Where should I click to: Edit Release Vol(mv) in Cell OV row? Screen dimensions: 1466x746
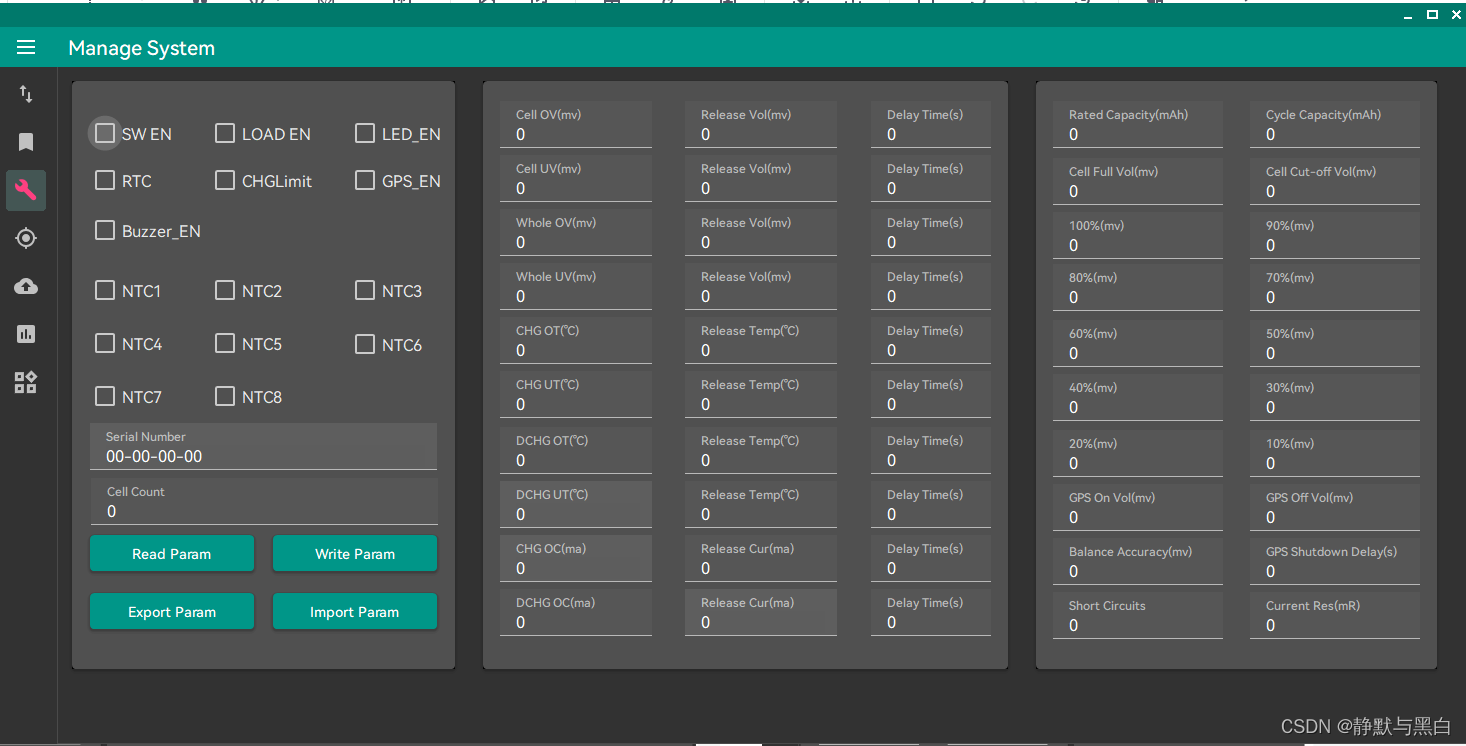(x=761, y=124)
